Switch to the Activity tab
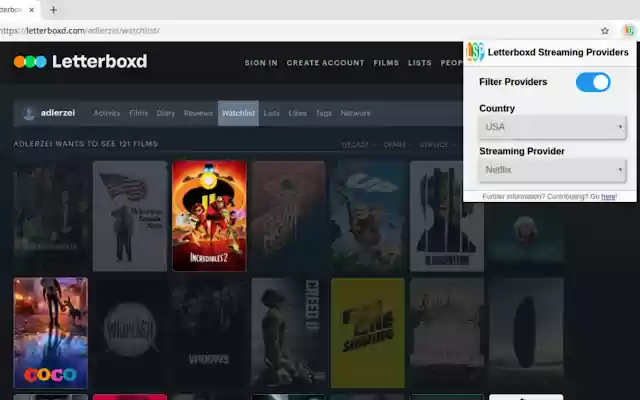Image resolution: width=640 pixels, height=400 pixels. (107, 113)
